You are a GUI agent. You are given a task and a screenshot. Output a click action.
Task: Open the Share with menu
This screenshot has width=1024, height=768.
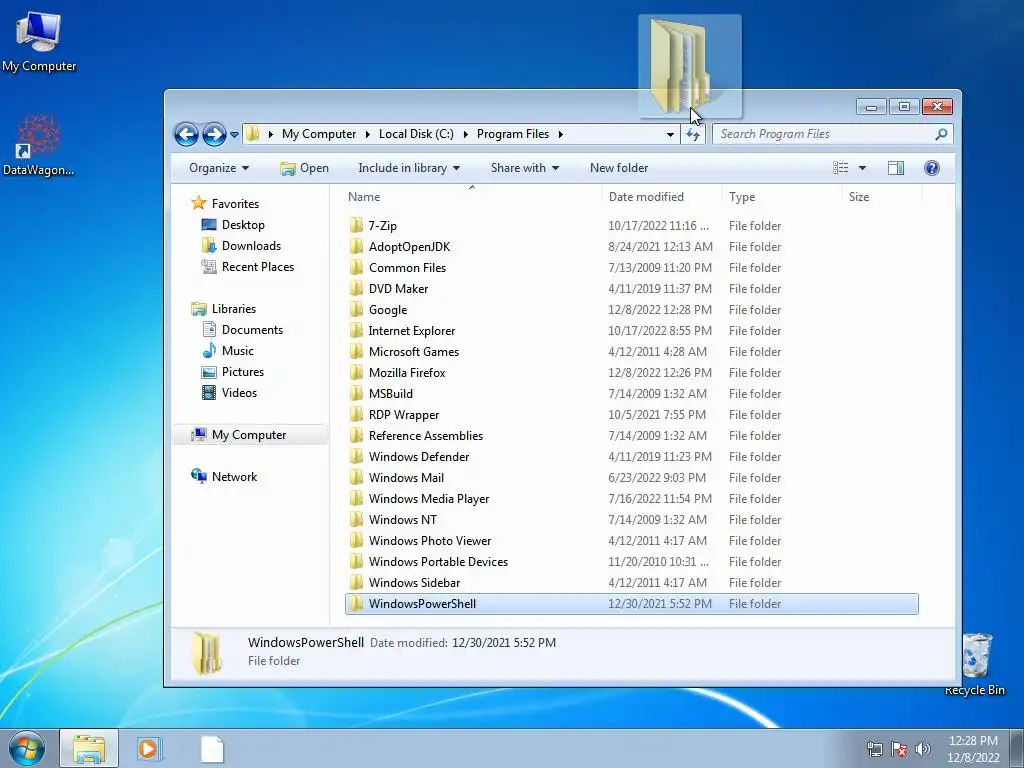[x=525, y=168]
